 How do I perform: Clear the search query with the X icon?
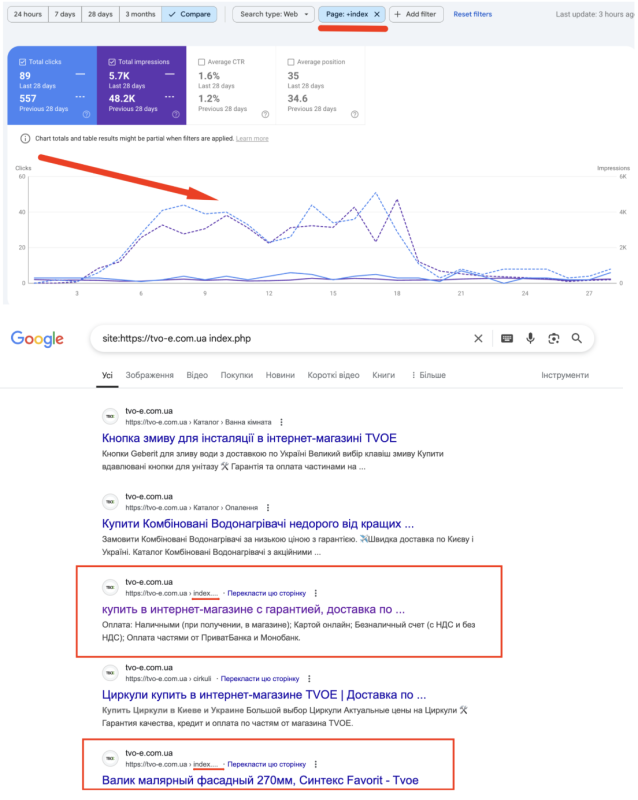[x=478, y=339]
